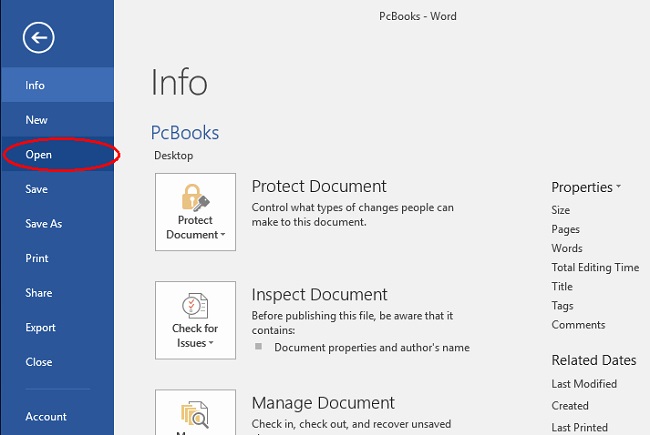Click the large Info page heading

pos(179,82)
